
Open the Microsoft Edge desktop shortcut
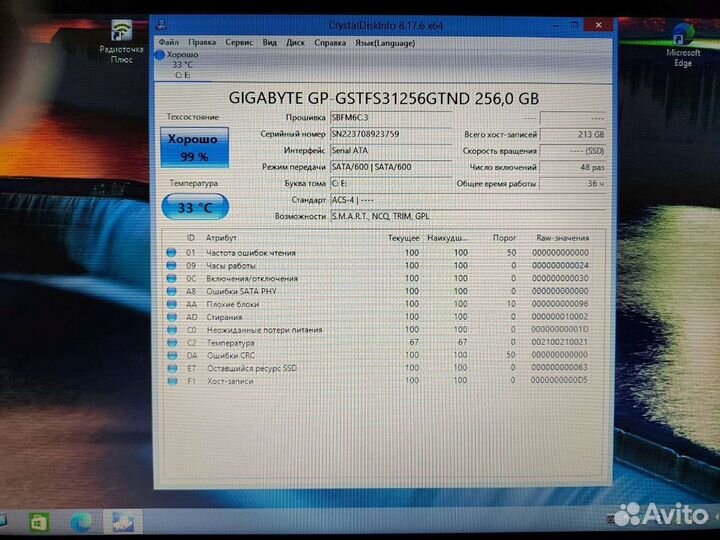pyautogui.click(x=683, y=40)
